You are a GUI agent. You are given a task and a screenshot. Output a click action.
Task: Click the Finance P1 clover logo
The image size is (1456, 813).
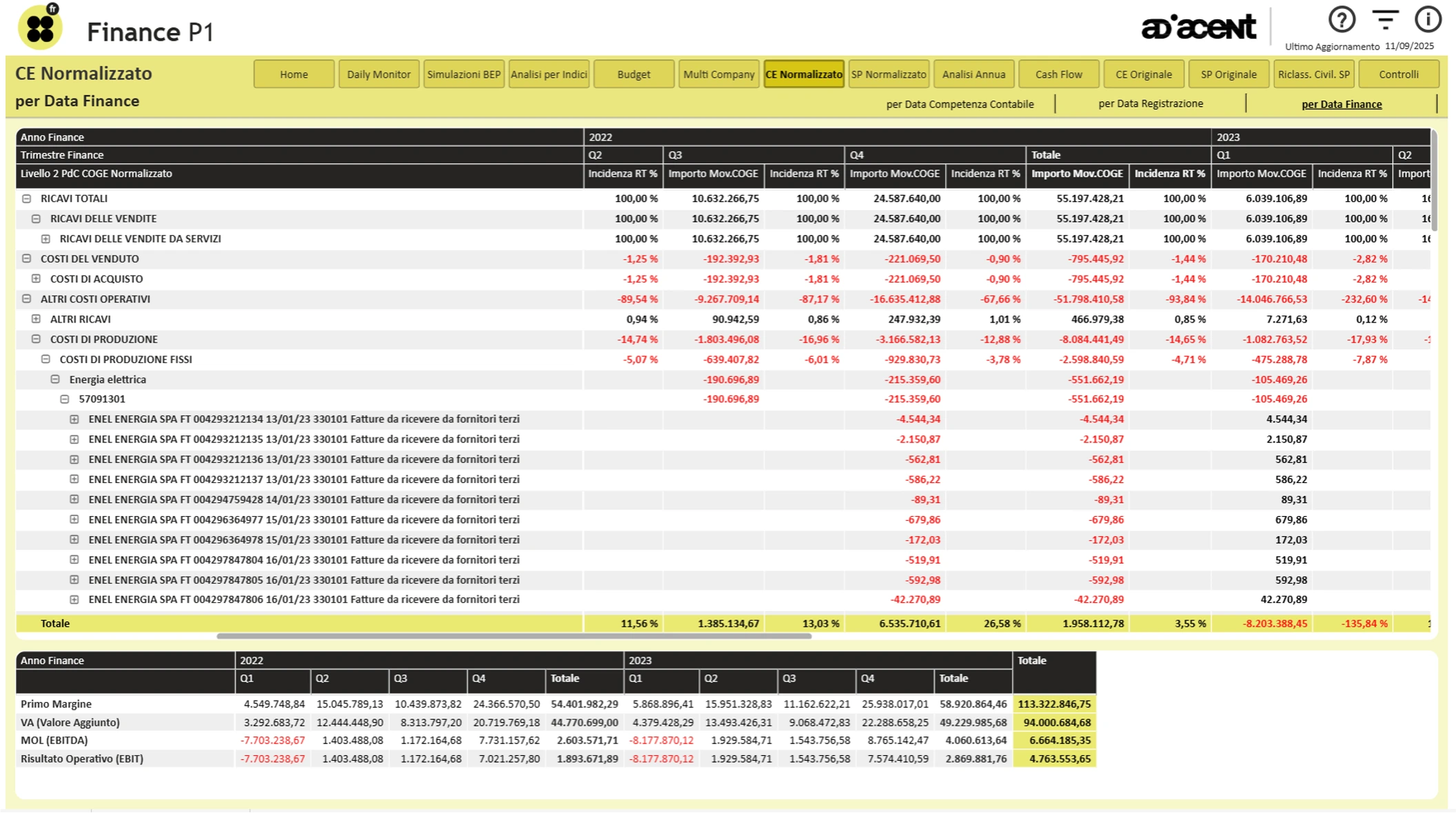tap(40, 28)
